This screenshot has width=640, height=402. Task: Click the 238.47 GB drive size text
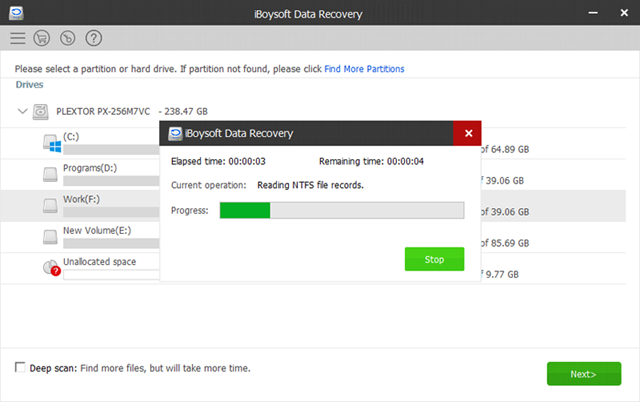click(186, 111)
